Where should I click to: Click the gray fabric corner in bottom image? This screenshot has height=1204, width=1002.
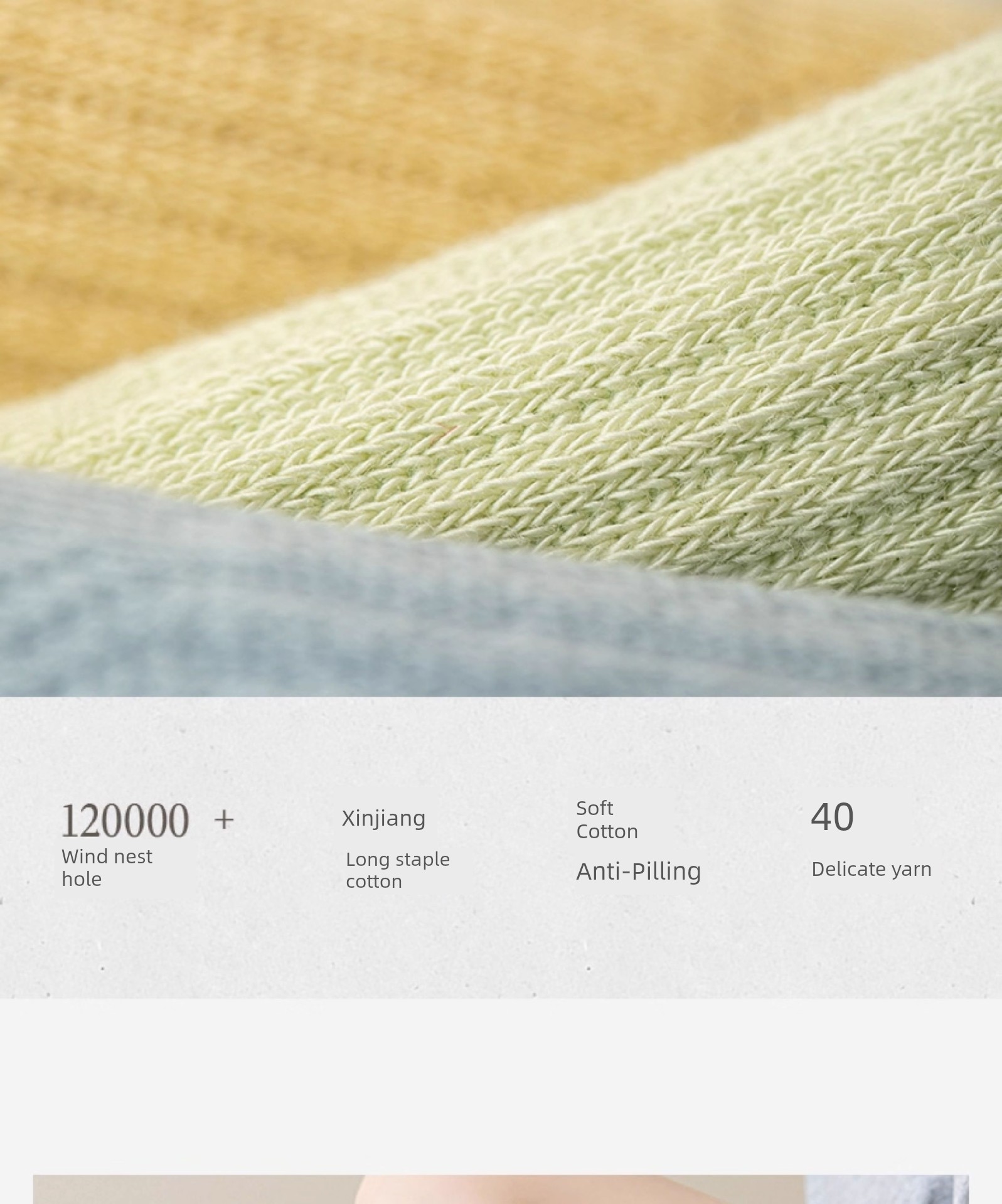887,1190
